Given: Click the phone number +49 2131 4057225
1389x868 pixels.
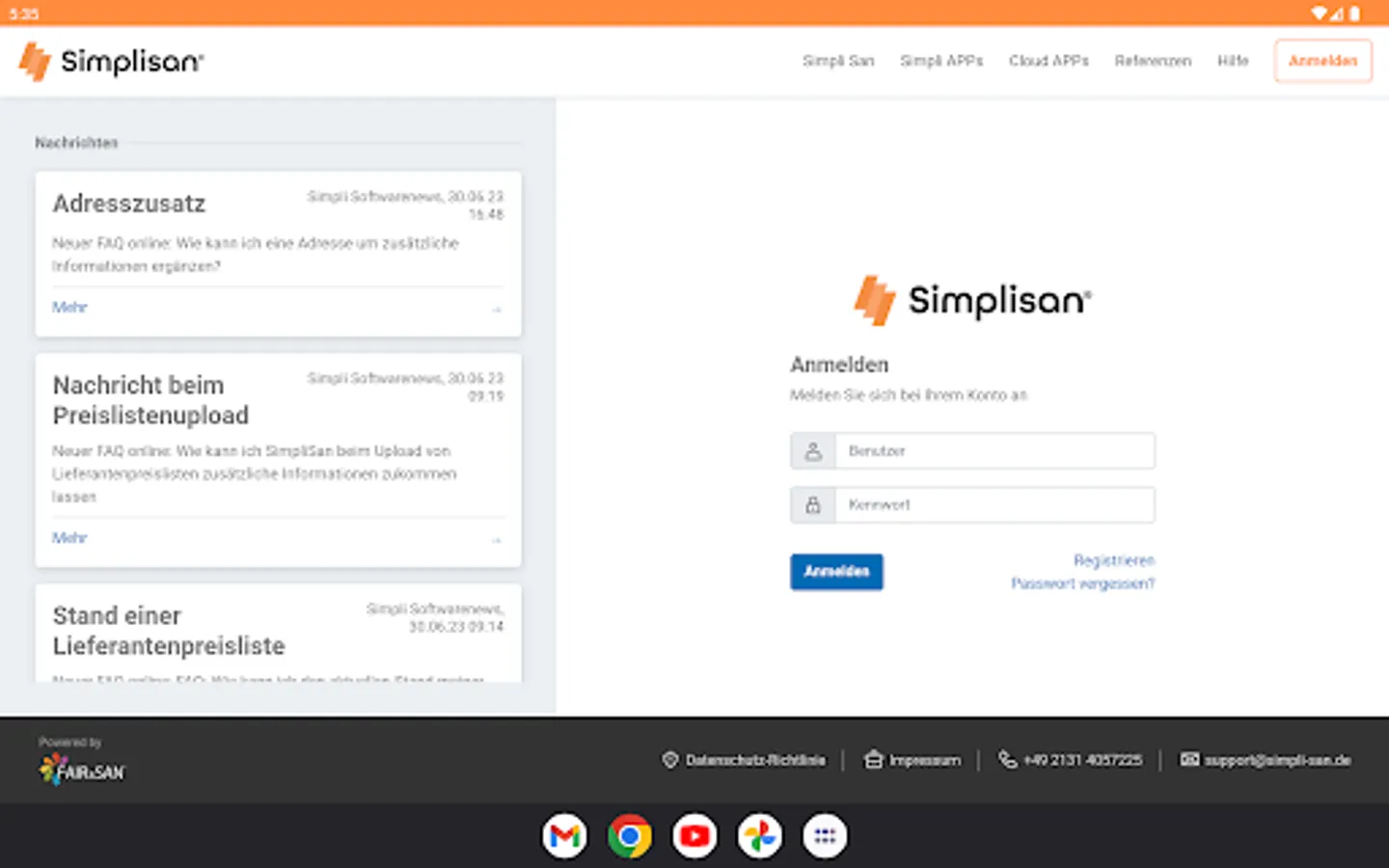Looking at the screenshot, I should [1082, 760].
